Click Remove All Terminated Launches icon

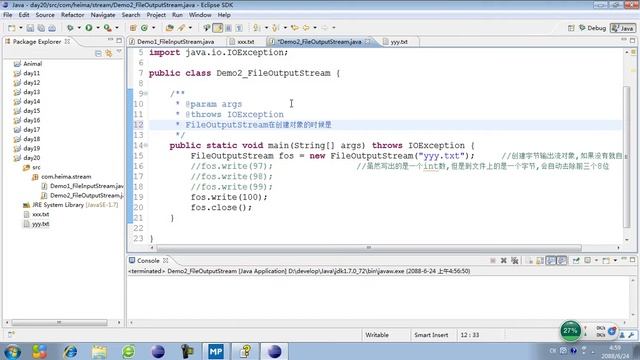click(515, 260)
